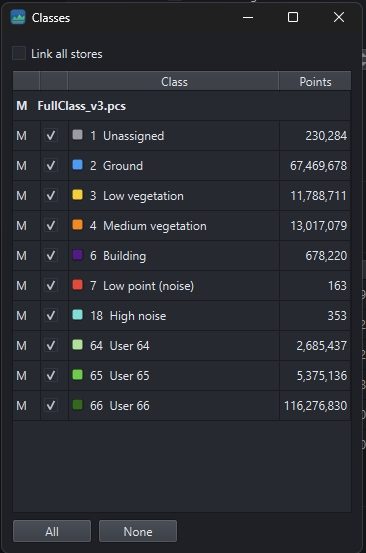Click the gray Unassigned color swatch
Viewport: 366px width, 553px height.
(x=78, y=134)
